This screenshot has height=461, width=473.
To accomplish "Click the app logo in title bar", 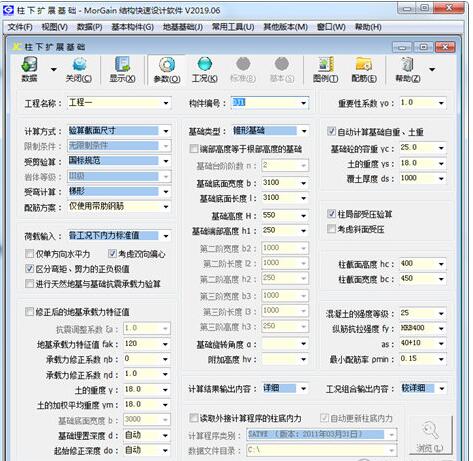I will click(x=8, y=10).
